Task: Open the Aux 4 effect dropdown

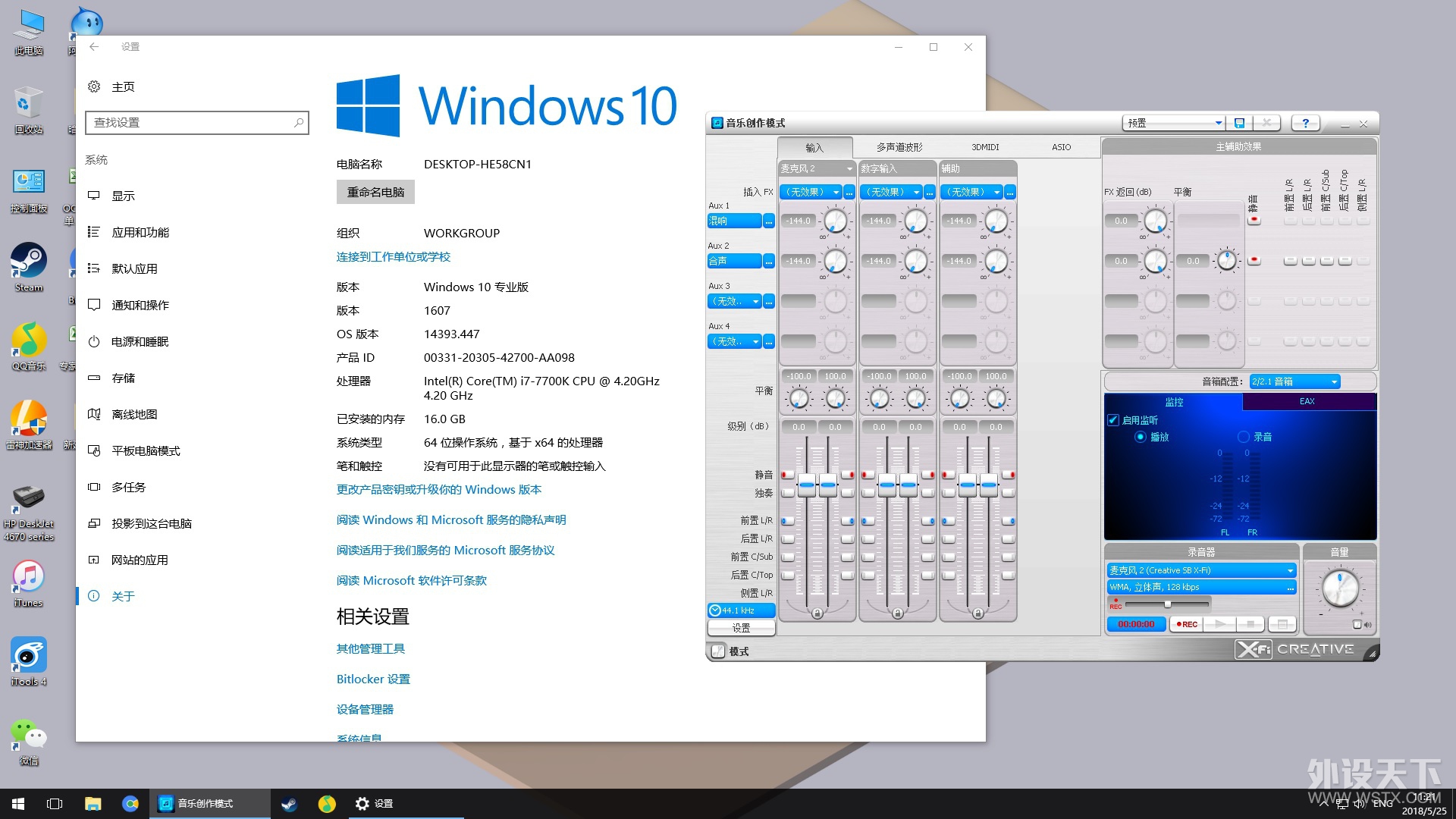Action: 735,341
